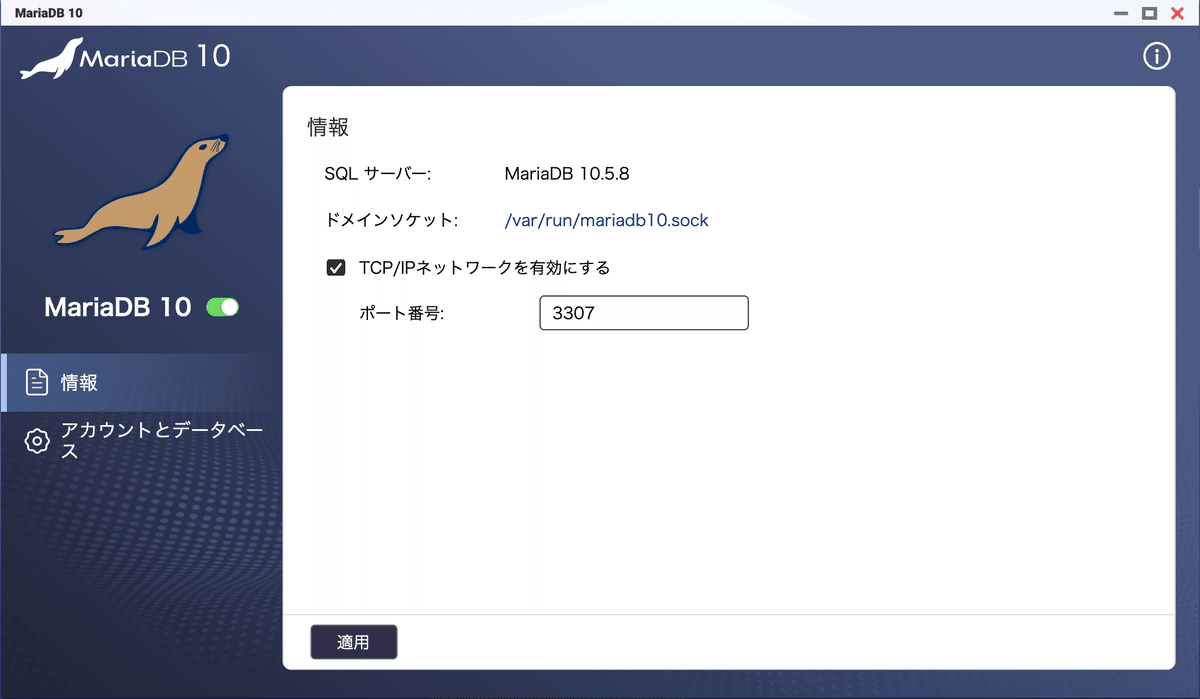Open /var/run/mariadb10.sock link
The height and width of the screenshot is (699, 1200).
606,221
